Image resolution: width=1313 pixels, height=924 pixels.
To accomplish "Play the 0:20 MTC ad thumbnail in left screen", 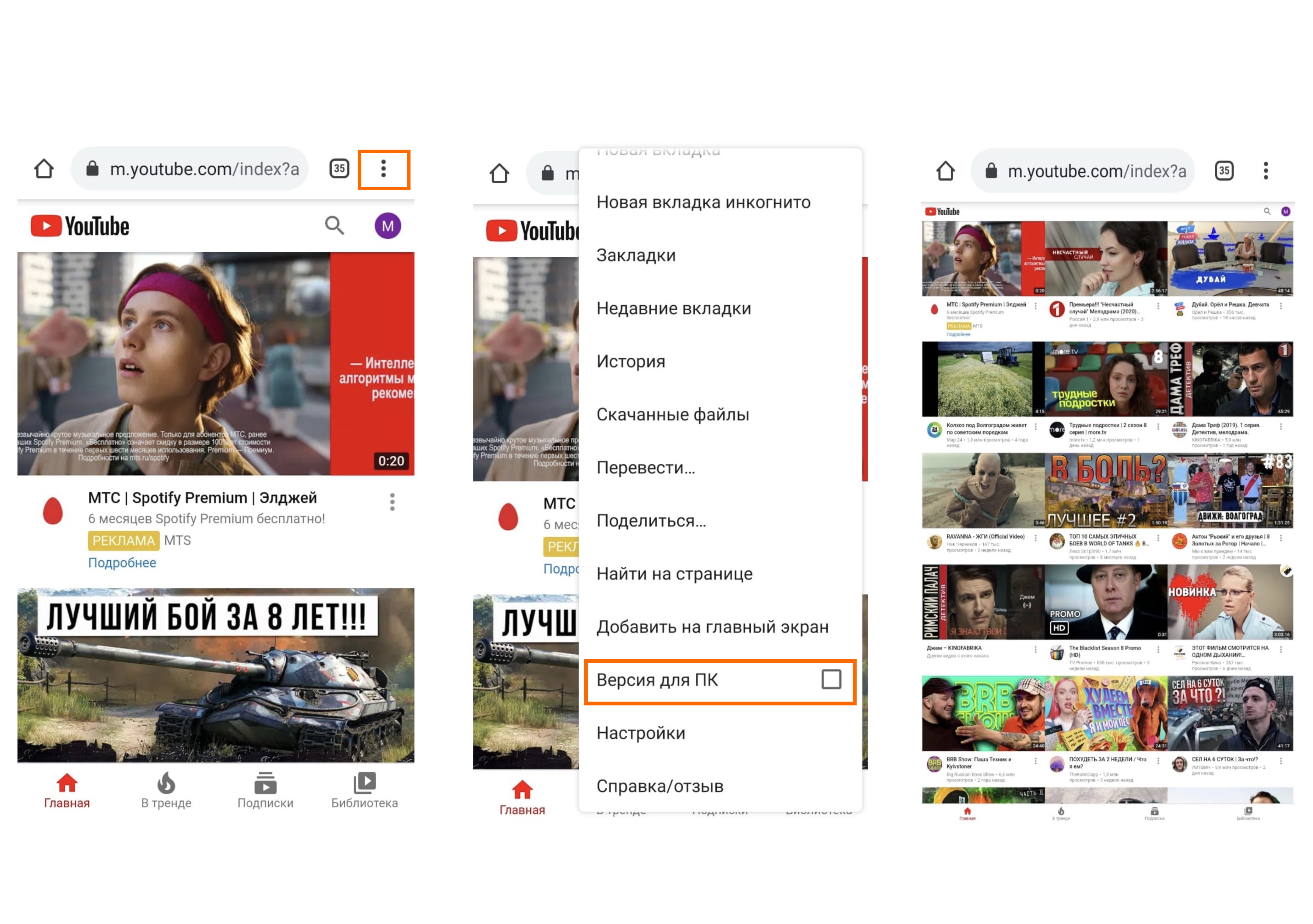I will [x=216, y=364].
